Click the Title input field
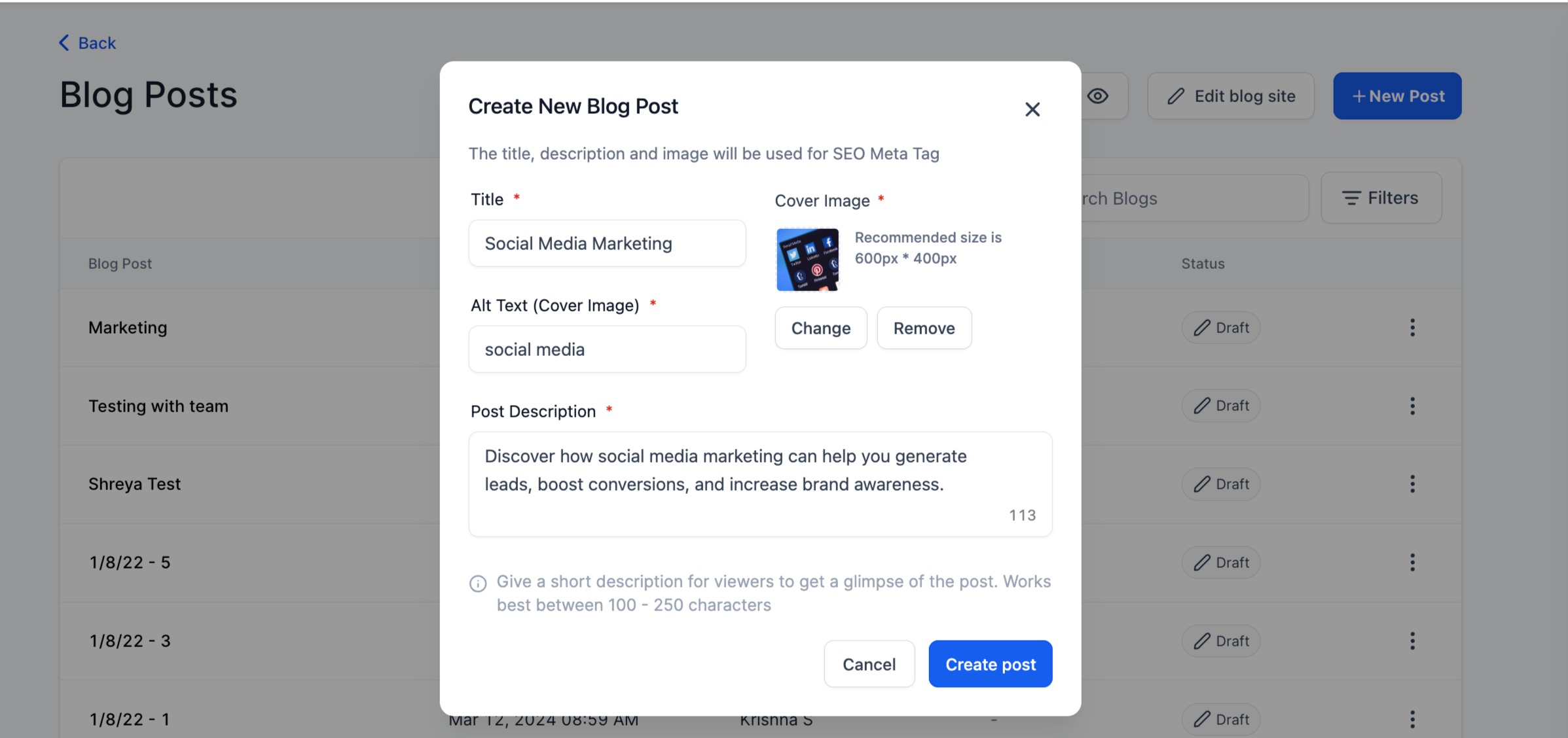Viewport: 1568px width, 738px height. tap(607, 243)
